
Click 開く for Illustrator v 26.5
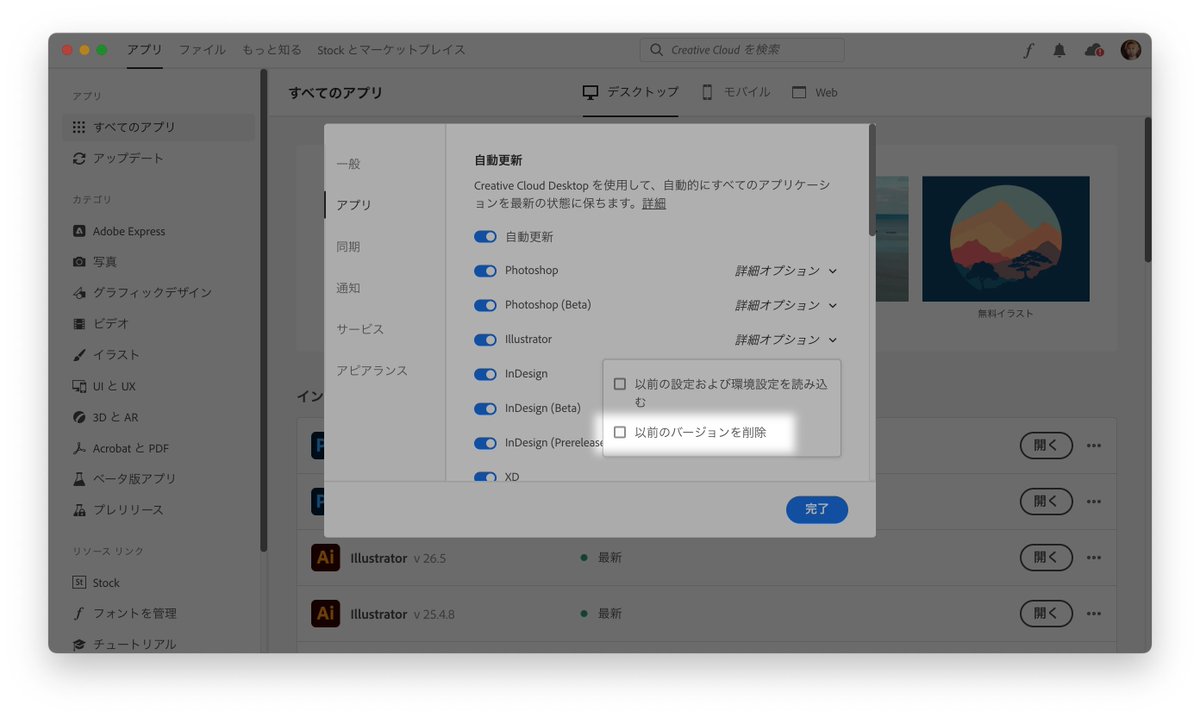(x=1046, y=558)
